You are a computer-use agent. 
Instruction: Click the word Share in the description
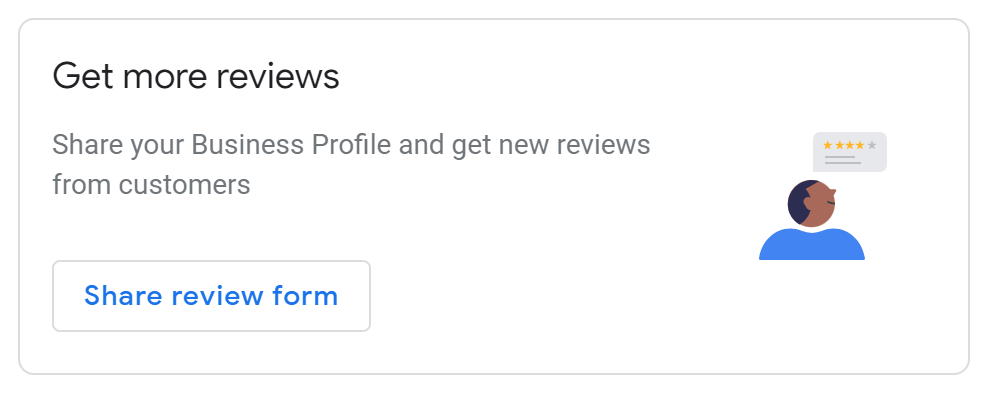[x=89, y=145]
